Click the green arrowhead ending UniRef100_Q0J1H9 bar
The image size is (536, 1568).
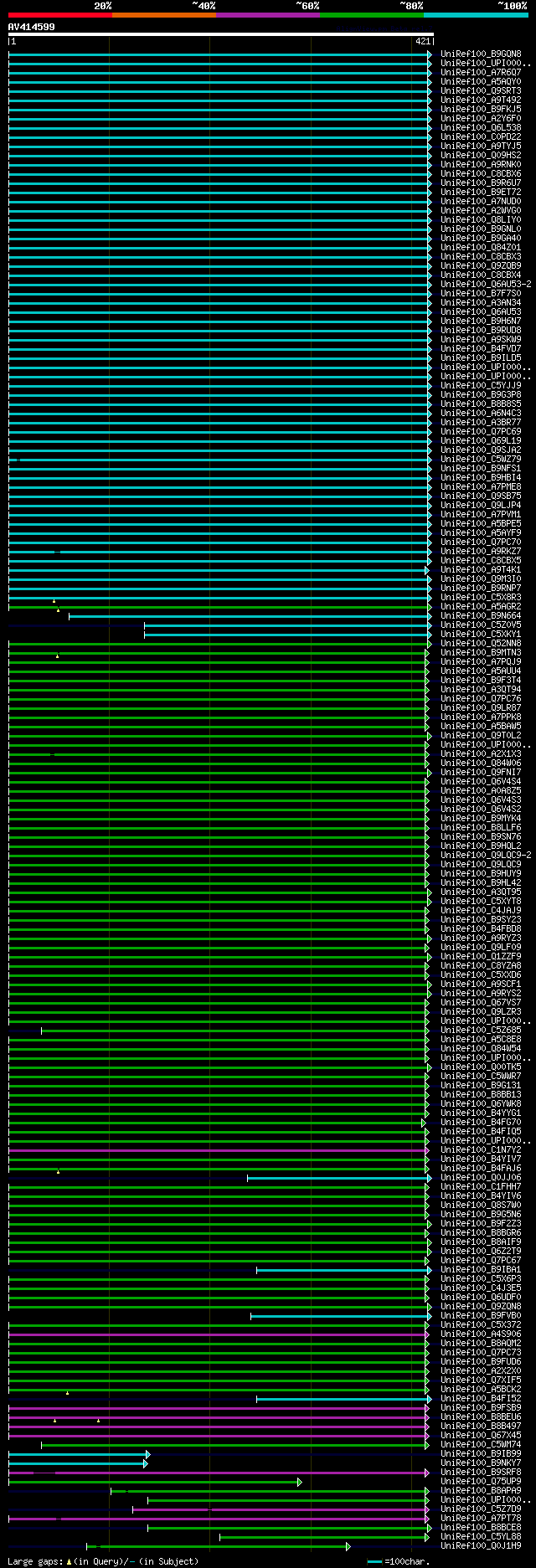[348, 1546]
